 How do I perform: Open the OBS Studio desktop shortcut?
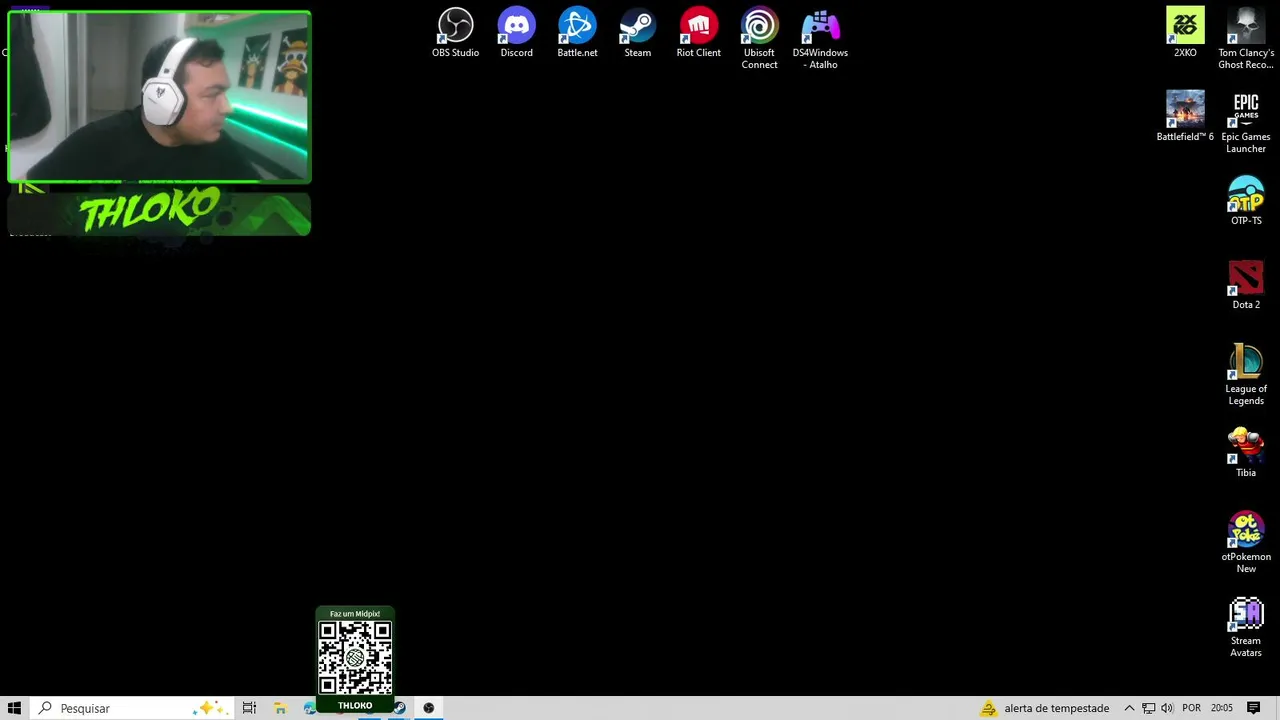pos(455,33)
